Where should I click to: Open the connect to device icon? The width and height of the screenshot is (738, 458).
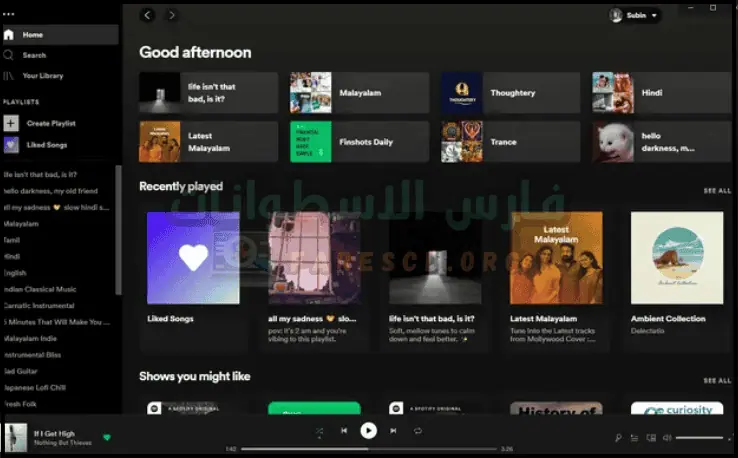click(x=651, y=438)
